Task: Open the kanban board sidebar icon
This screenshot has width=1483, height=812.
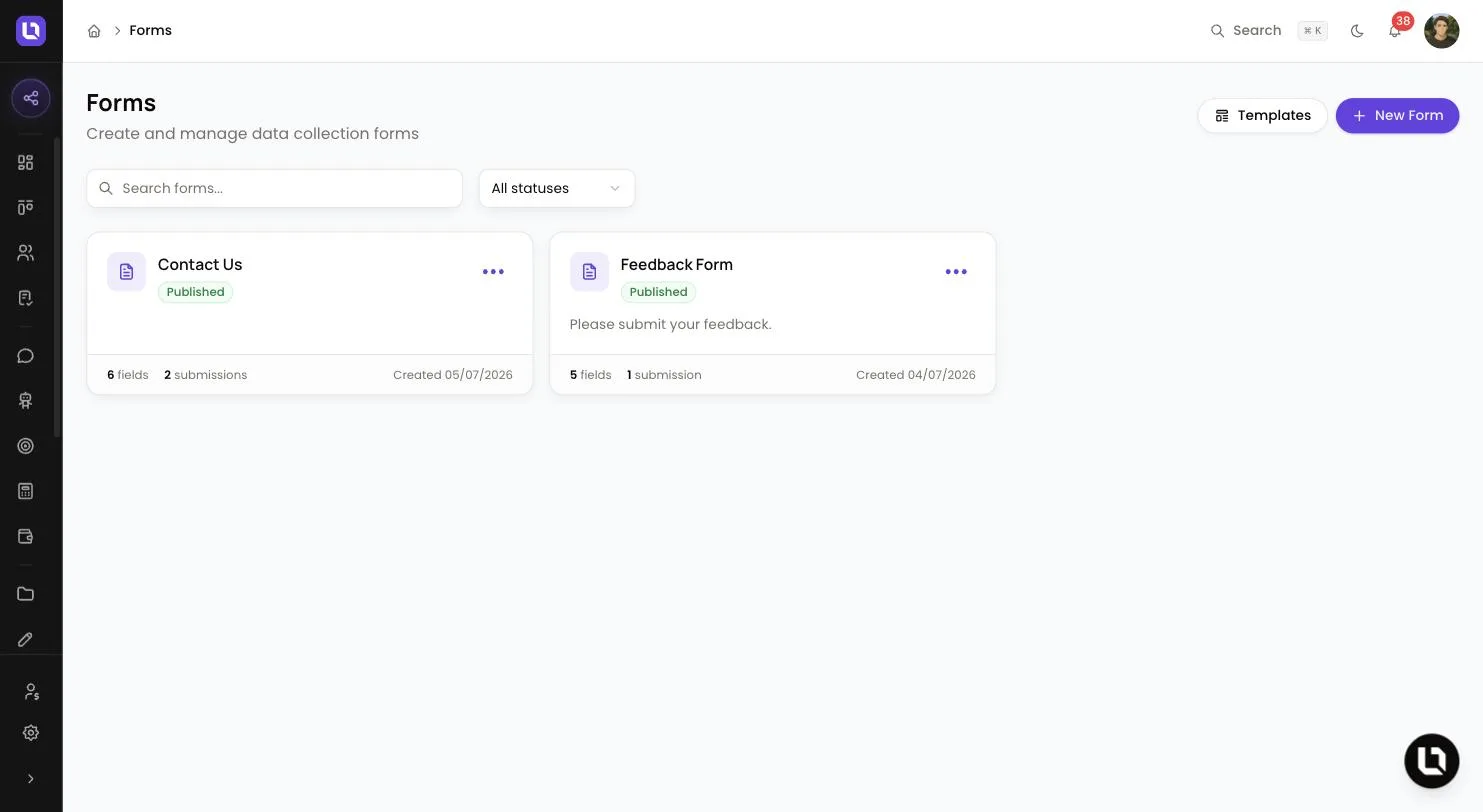Action: (x=26, y=207)
